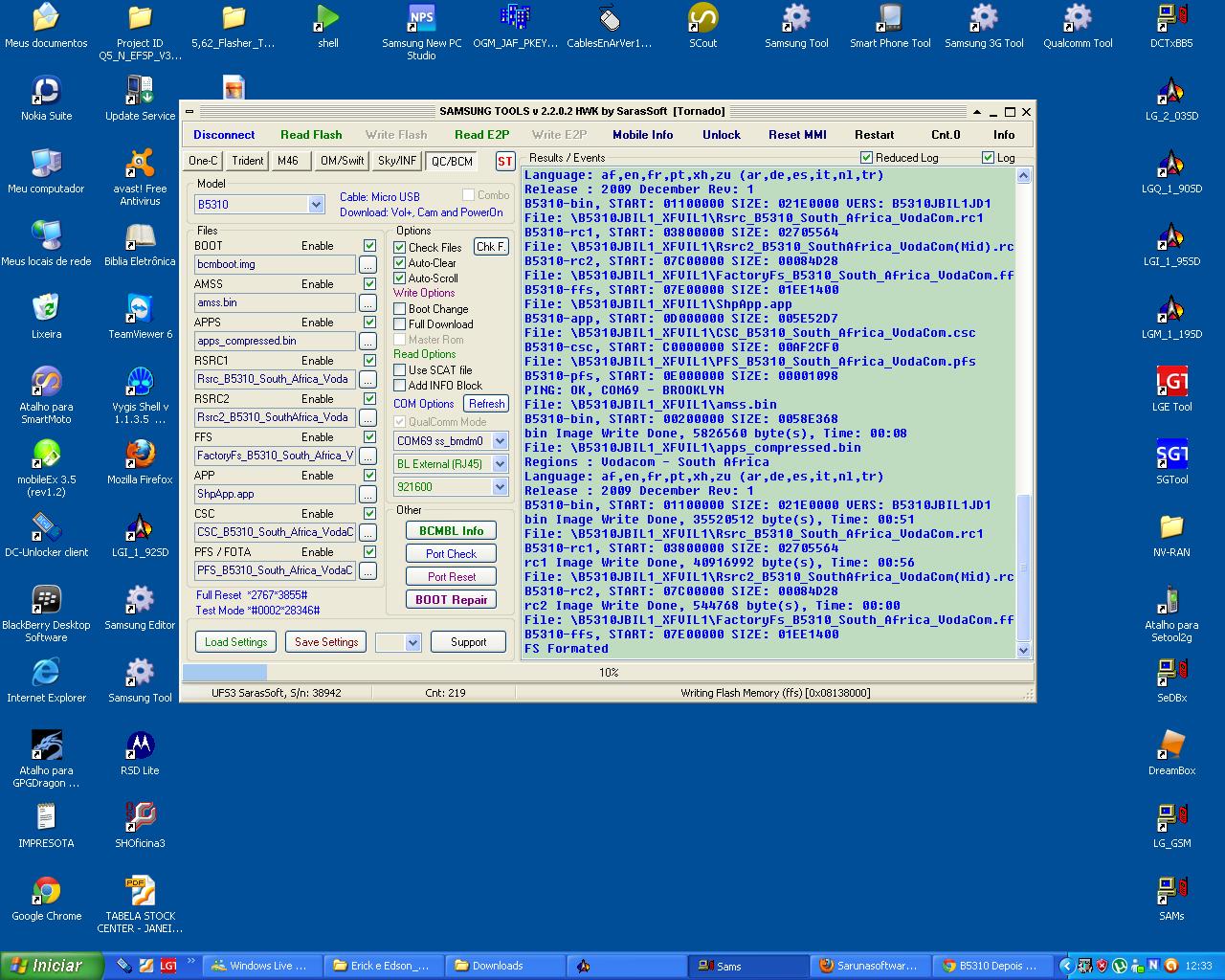Image resolution: width=1225 pixels, height=980 pixels.
Task: Launch Smart Phone Tool desktop shortcut
Action: tap(890, 26)
